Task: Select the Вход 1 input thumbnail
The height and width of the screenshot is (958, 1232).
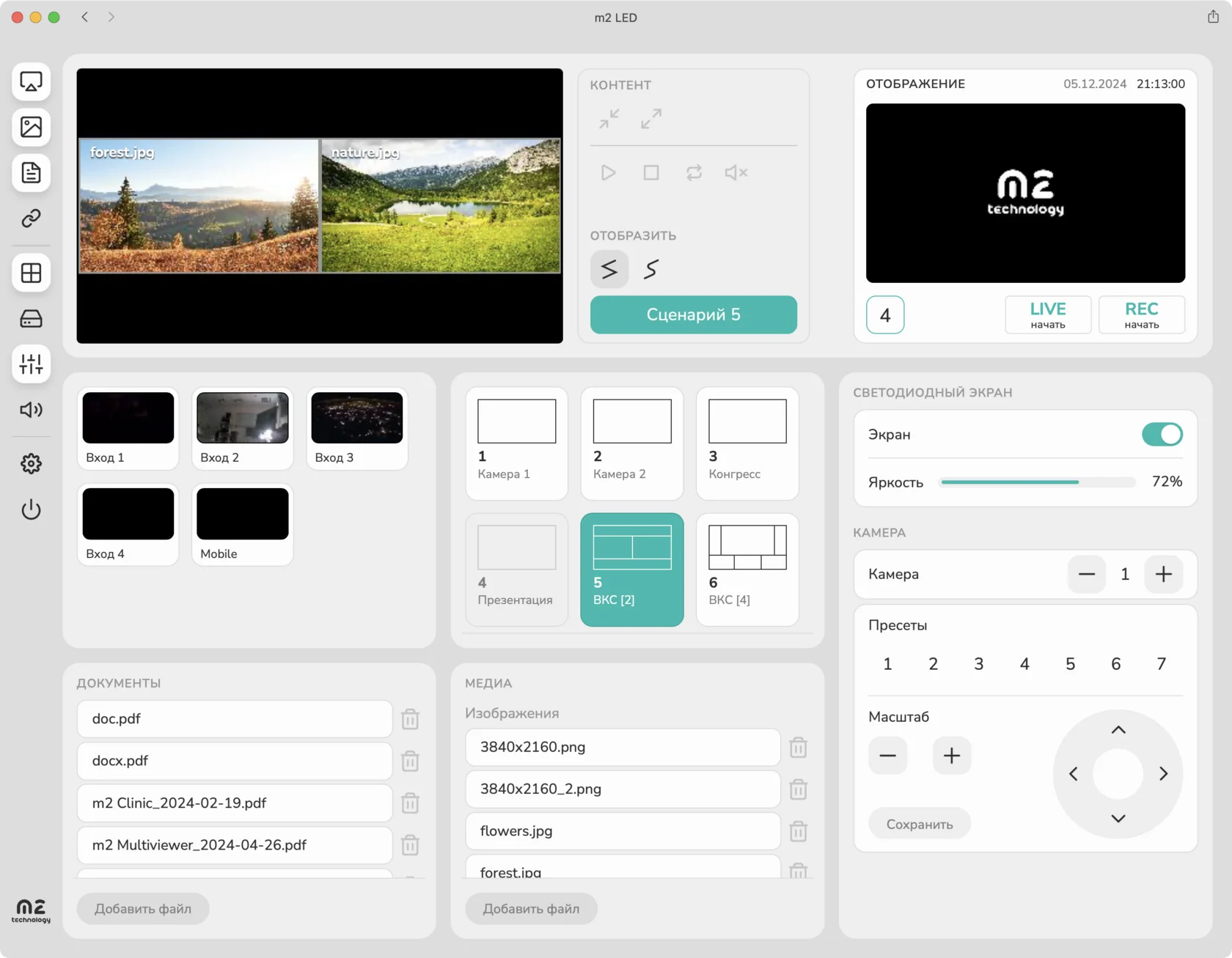Action: pyautogui.click(x=128, y=429)
